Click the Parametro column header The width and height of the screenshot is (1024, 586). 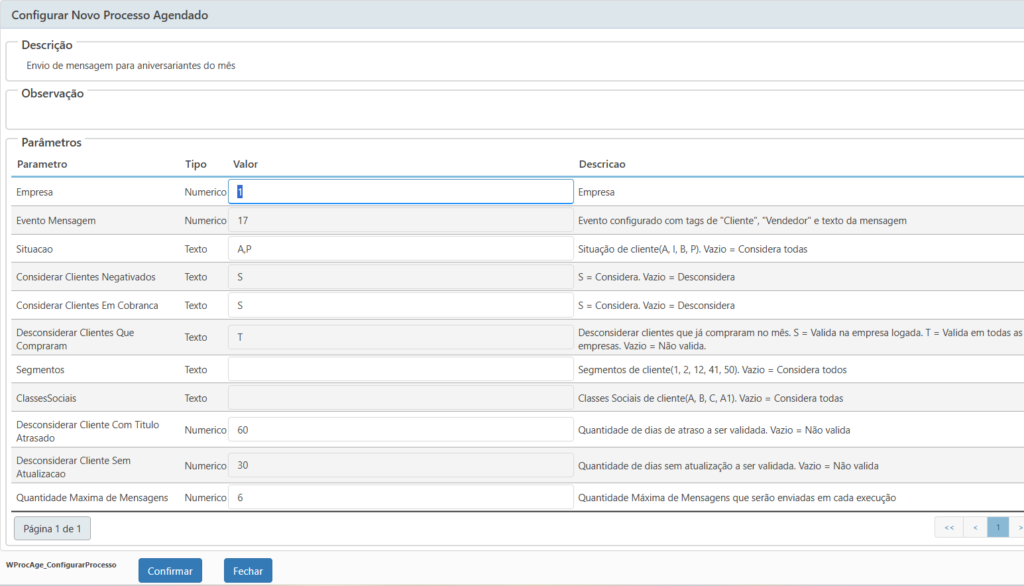pyautogui.click(x=42, y=164)
